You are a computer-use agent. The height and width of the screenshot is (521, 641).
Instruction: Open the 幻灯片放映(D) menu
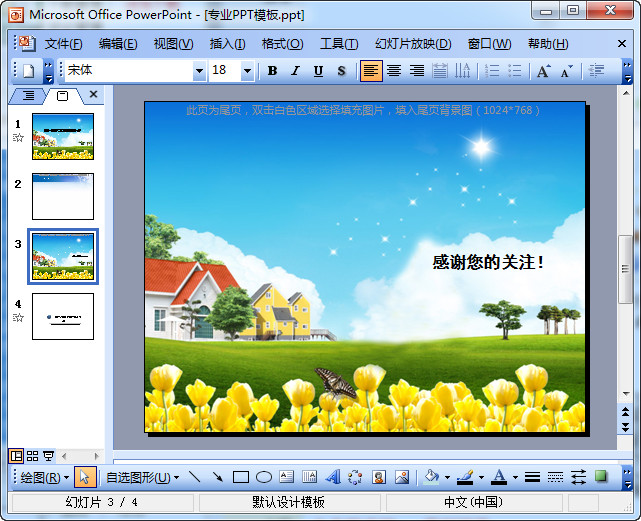[413, 44]
